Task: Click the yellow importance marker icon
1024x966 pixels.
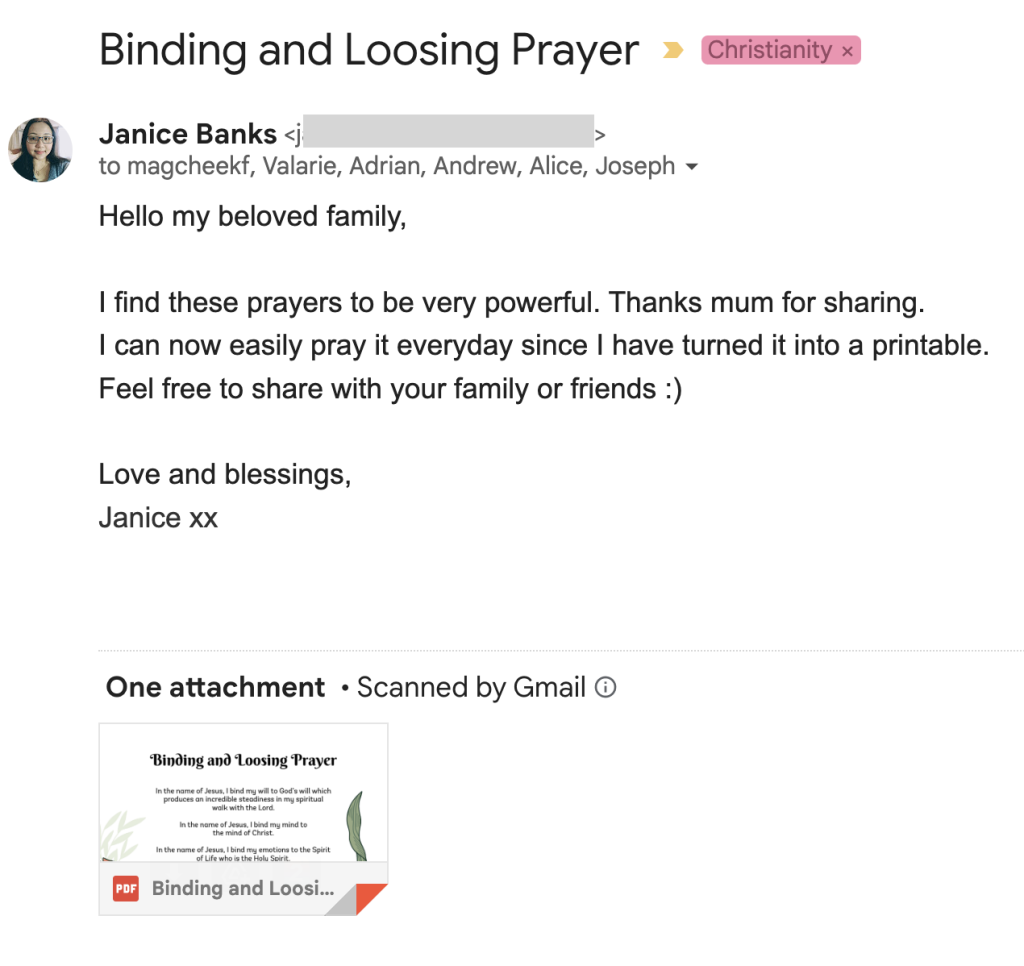Action: (673, 50)
